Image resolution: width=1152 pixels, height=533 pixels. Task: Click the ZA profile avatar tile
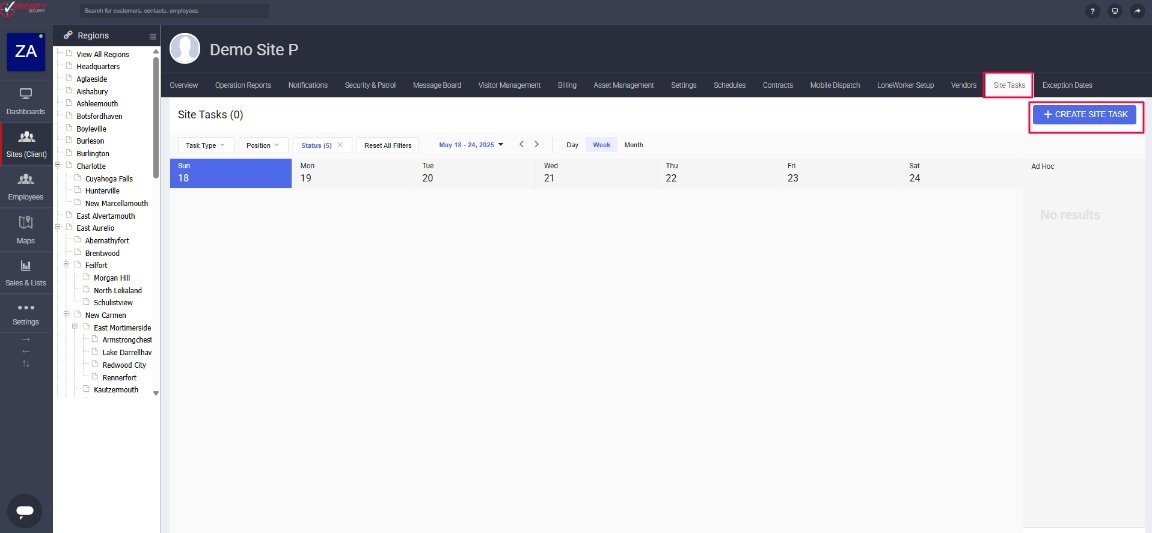tap(26, 51)
